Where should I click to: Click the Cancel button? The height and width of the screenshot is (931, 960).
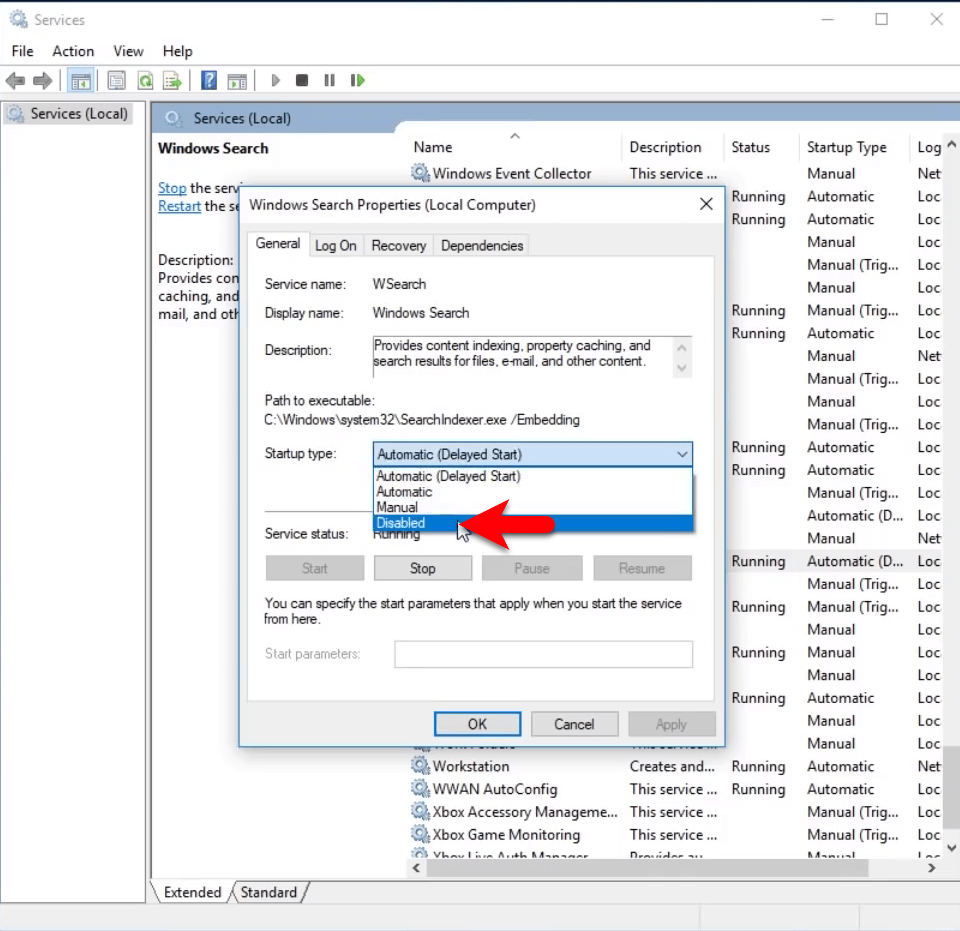pyautogui.click(x=574, y=724)
